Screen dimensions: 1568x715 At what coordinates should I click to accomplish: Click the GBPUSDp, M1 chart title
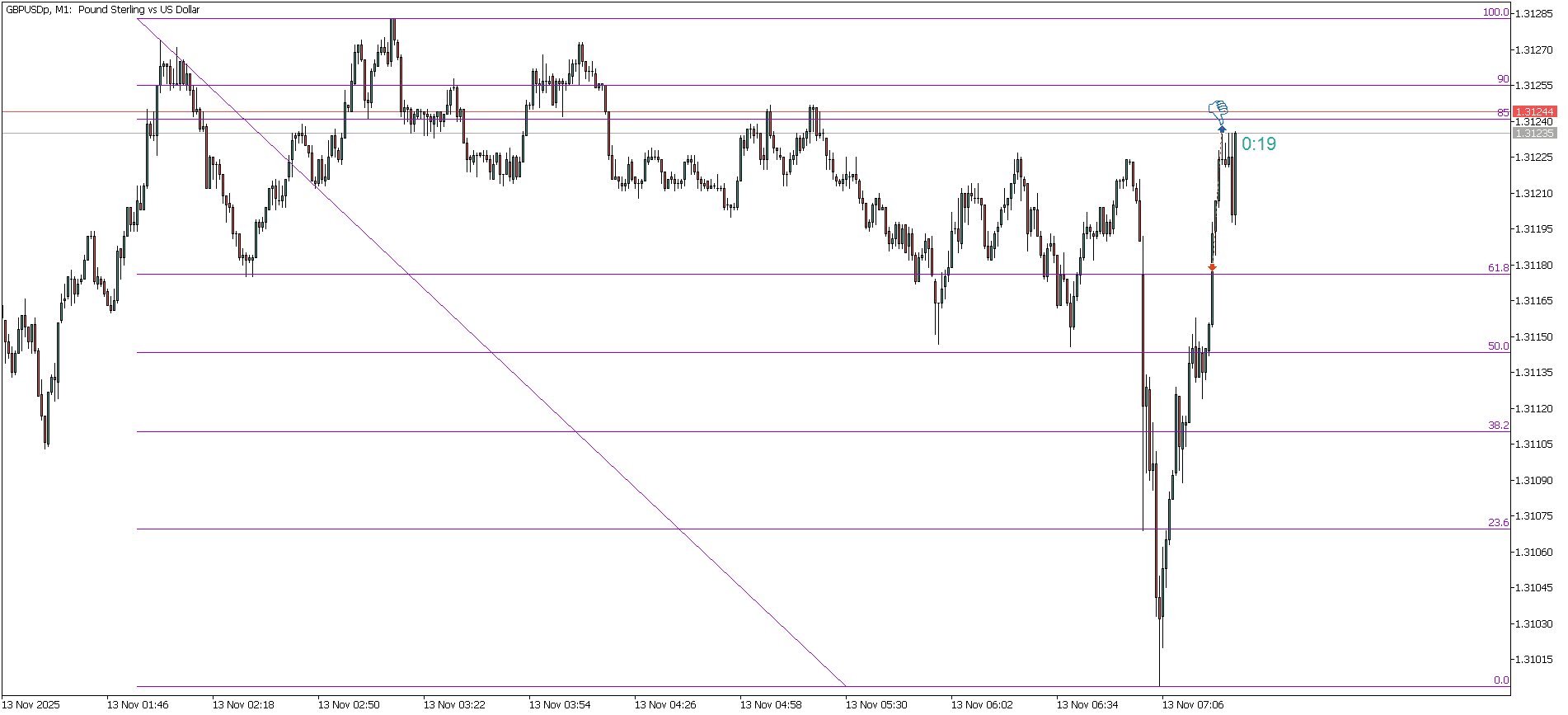(x=103, y=10)
